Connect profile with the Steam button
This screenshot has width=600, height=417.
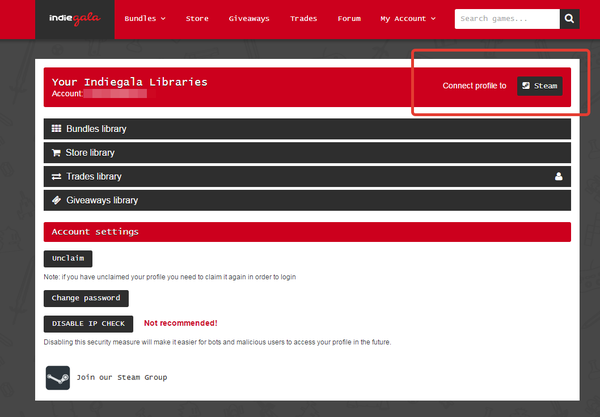pos(540,86)
